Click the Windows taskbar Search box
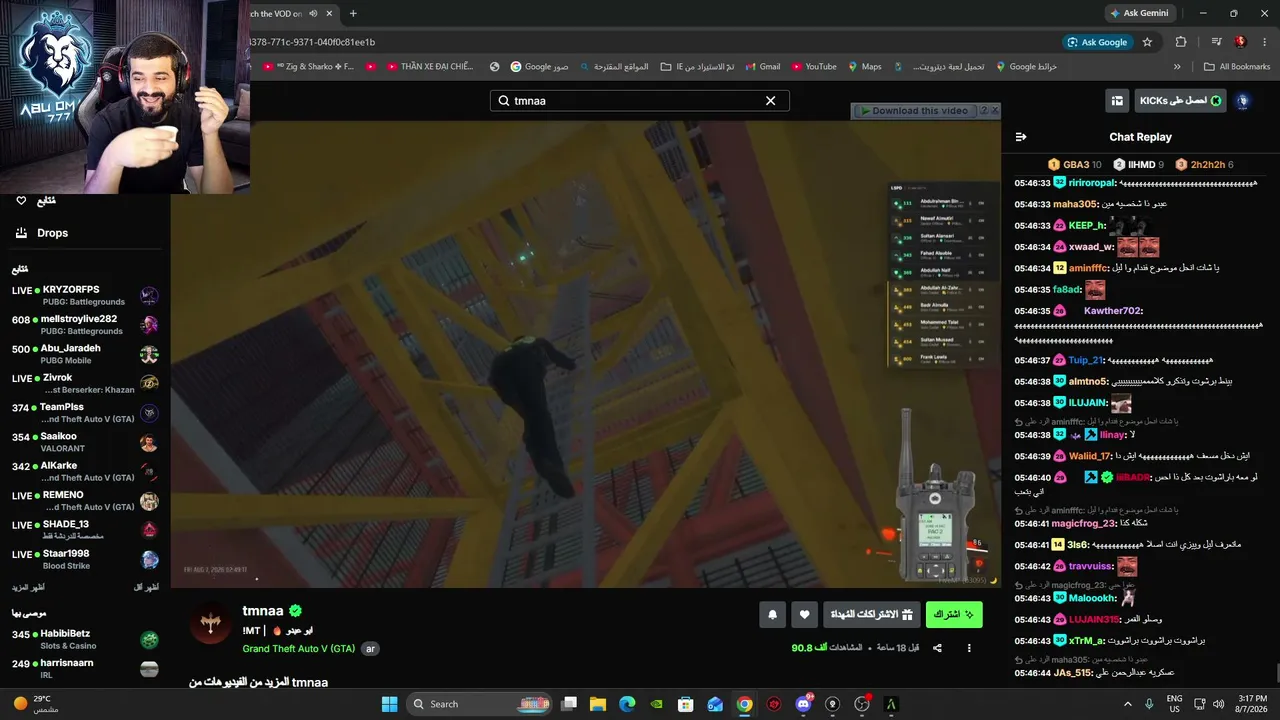The height and width of the screenshot is (720, 1280). (480, 704)
